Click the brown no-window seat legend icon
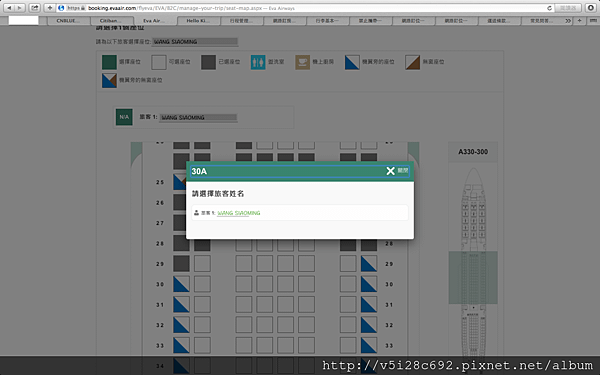 412,62
